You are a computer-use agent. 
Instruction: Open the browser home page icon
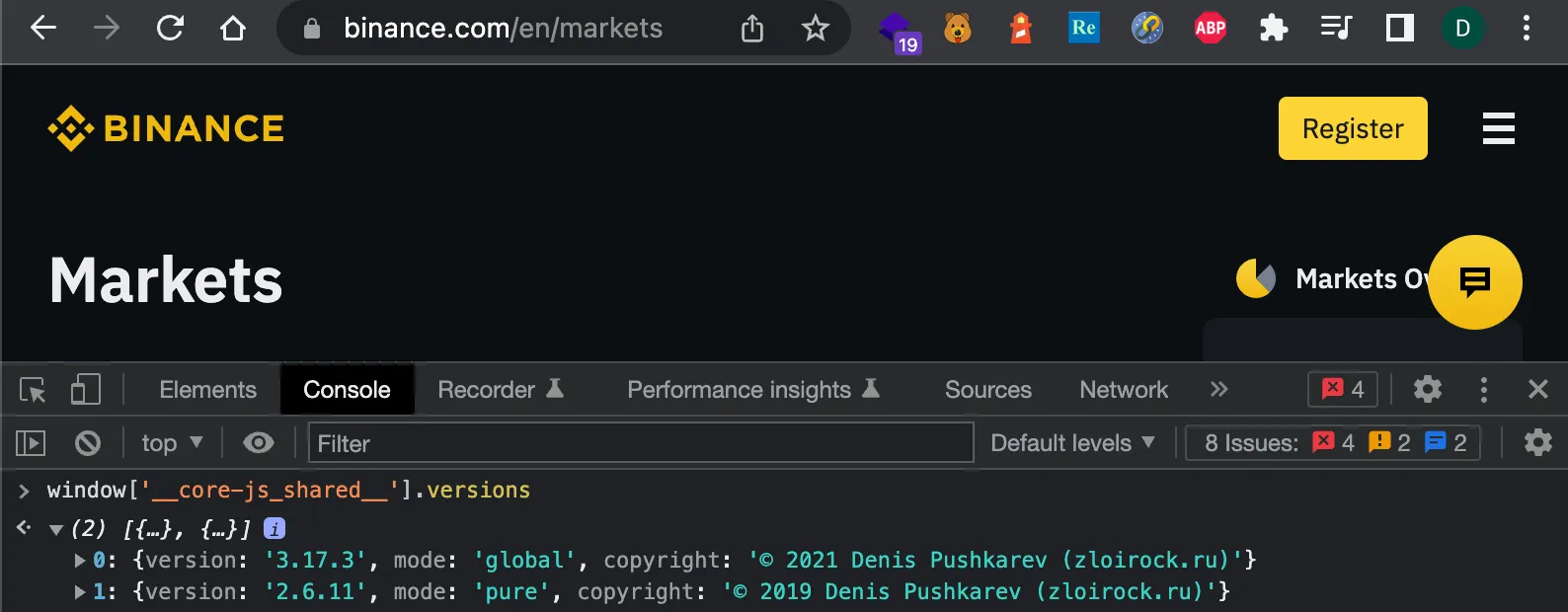click(233, 28)
